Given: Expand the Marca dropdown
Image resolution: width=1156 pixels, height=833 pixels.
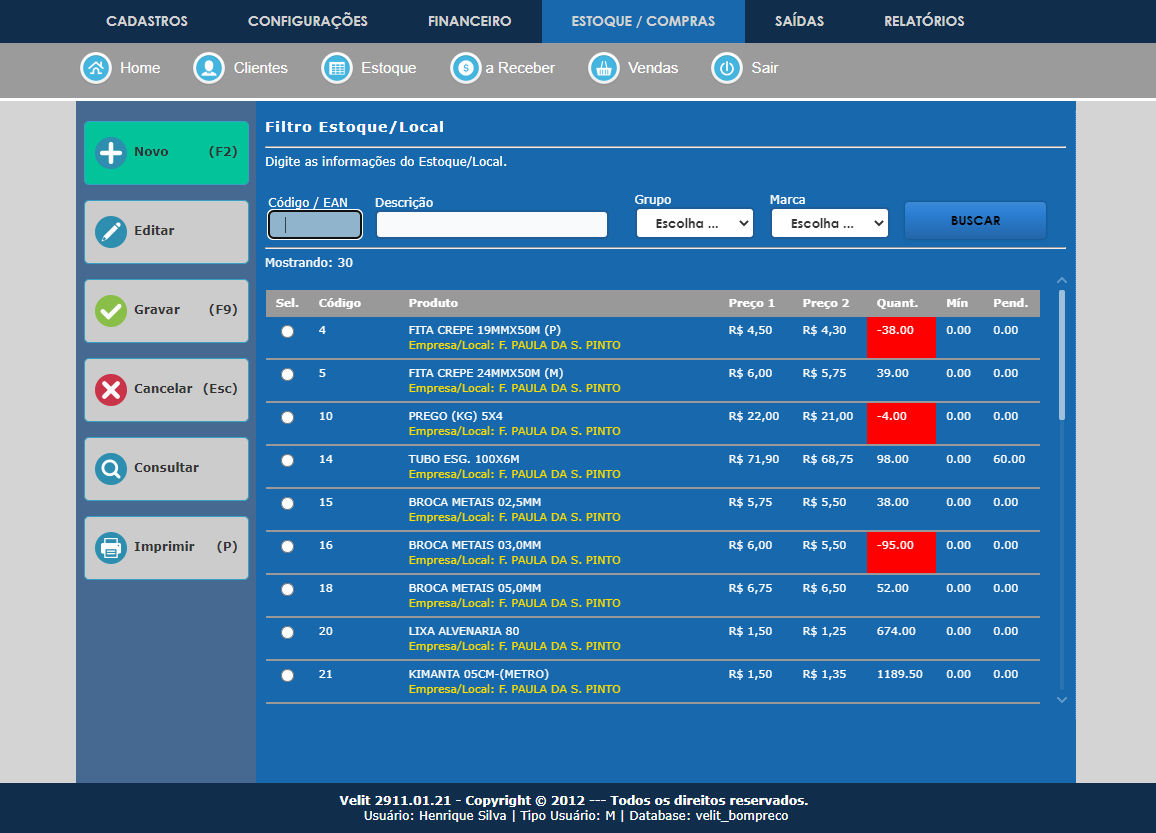Looking at the screenshot, I should click(x=829, y=224).
